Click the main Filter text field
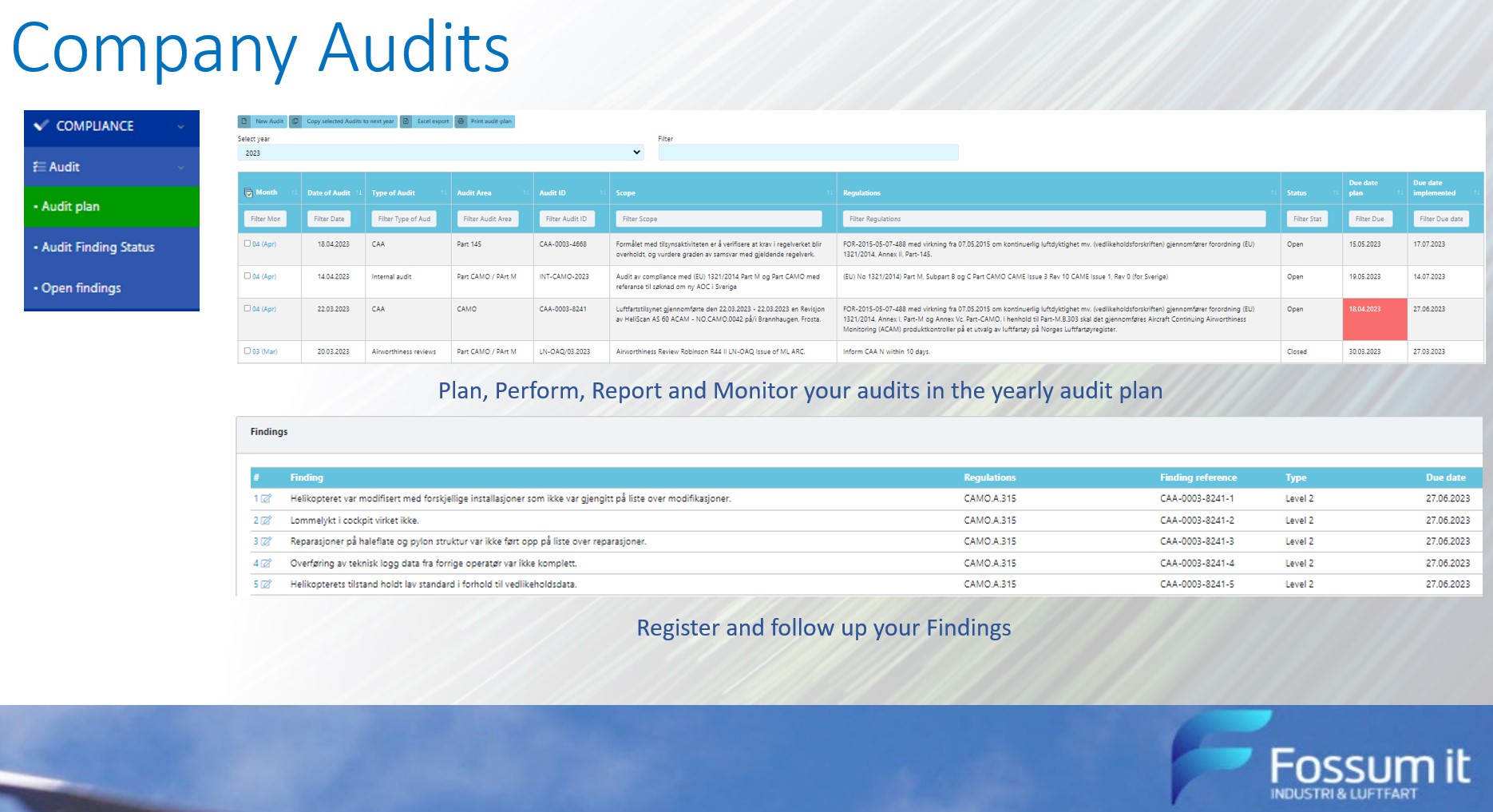 point(808,152)
